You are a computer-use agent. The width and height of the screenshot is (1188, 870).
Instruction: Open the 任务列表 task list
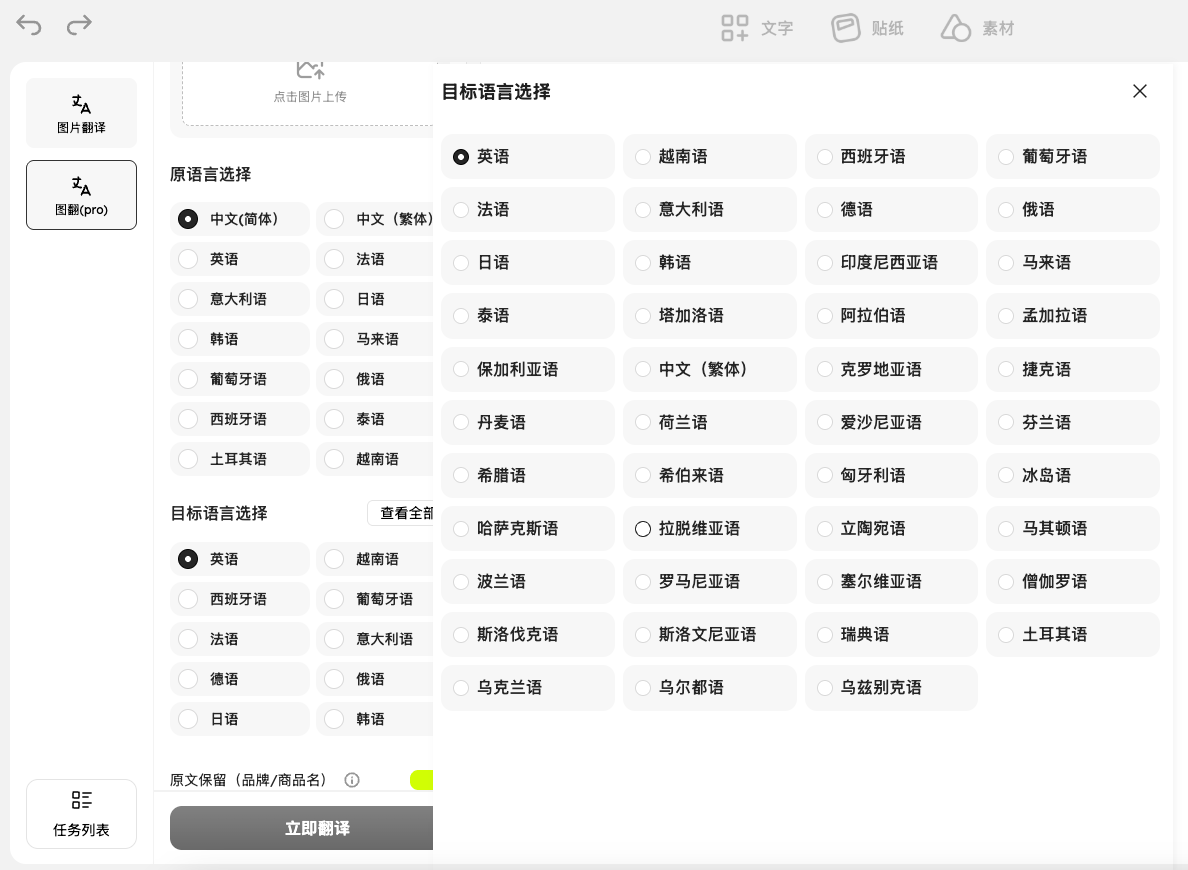pos(81,814)
